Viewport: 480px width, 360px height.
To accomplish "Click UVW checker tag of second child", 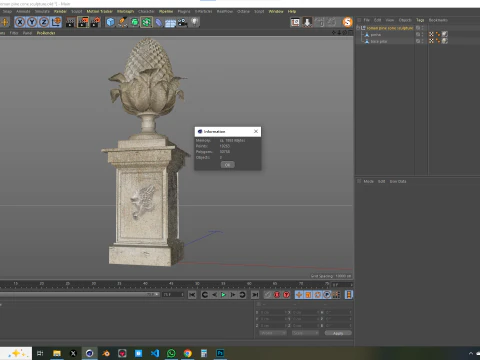I will click(431, 41).
